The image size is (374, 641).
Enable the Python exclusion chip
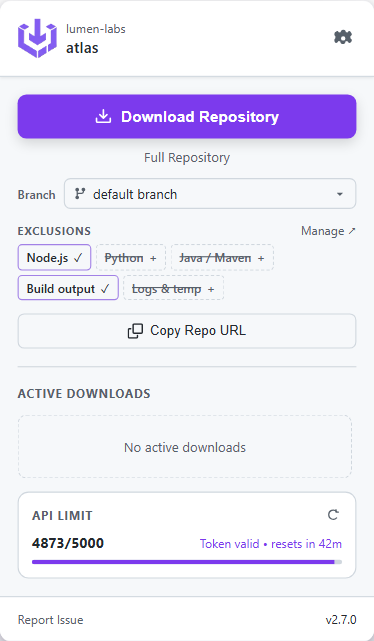[130, 258]
